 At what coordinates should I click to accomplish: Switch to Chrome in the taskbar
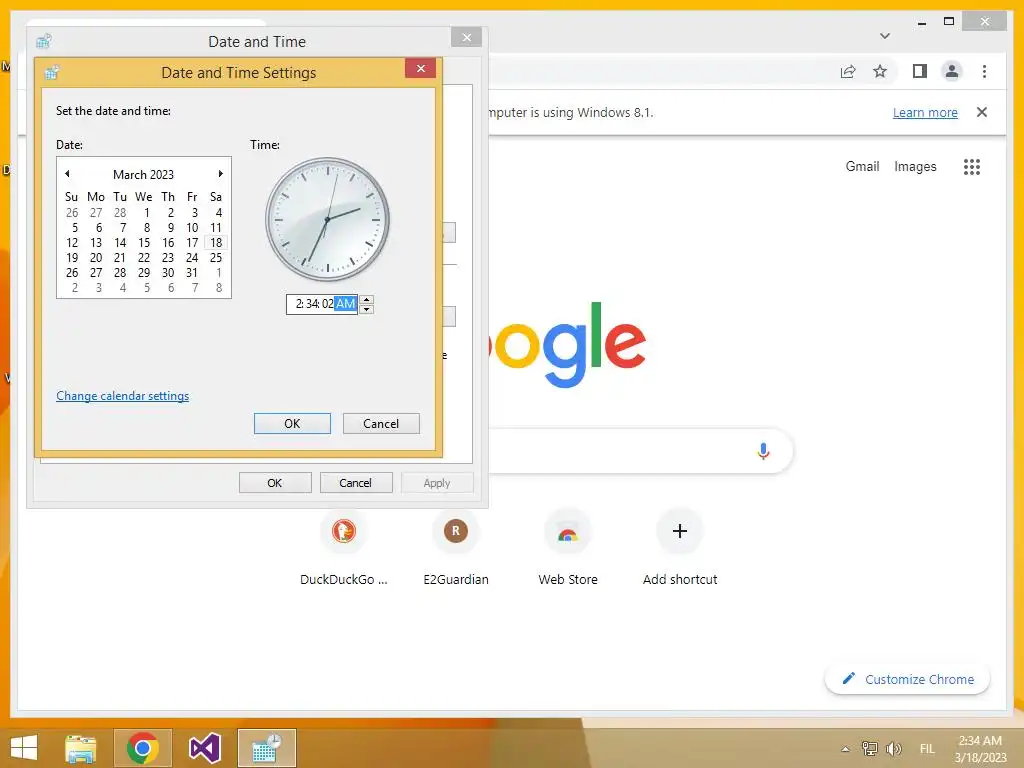coord(143,748)
